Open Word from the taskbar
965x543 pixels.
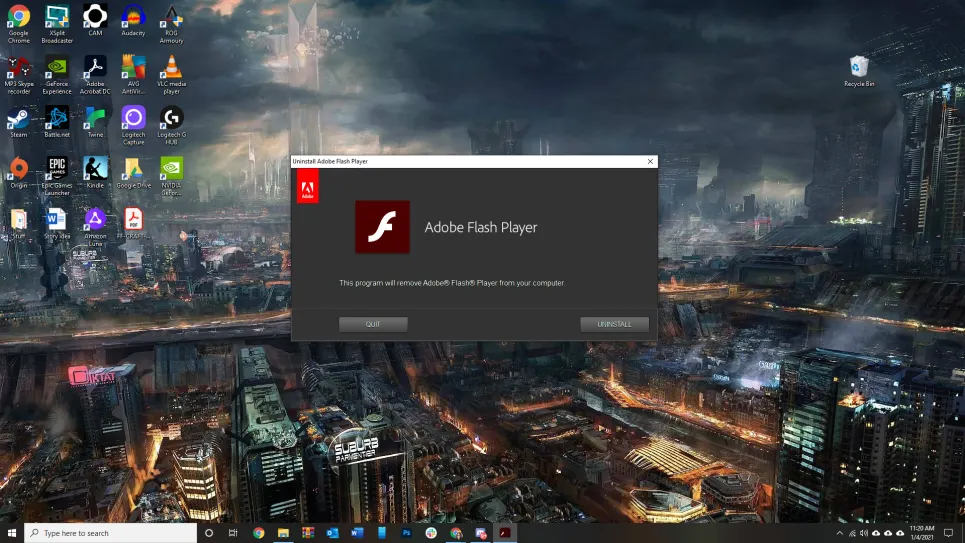pos(357,533)
